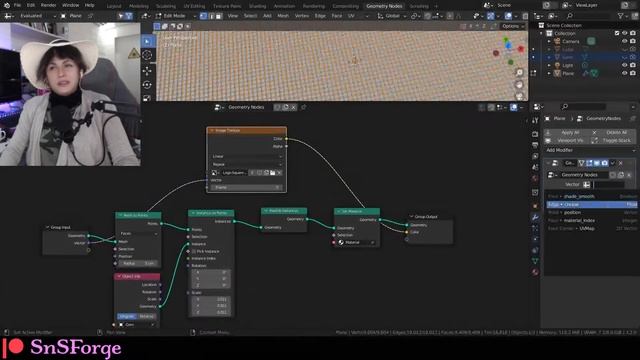Open the Window menu
This screenshot has width=640, height=360.
pyautogui.click(x=70, y=5)
